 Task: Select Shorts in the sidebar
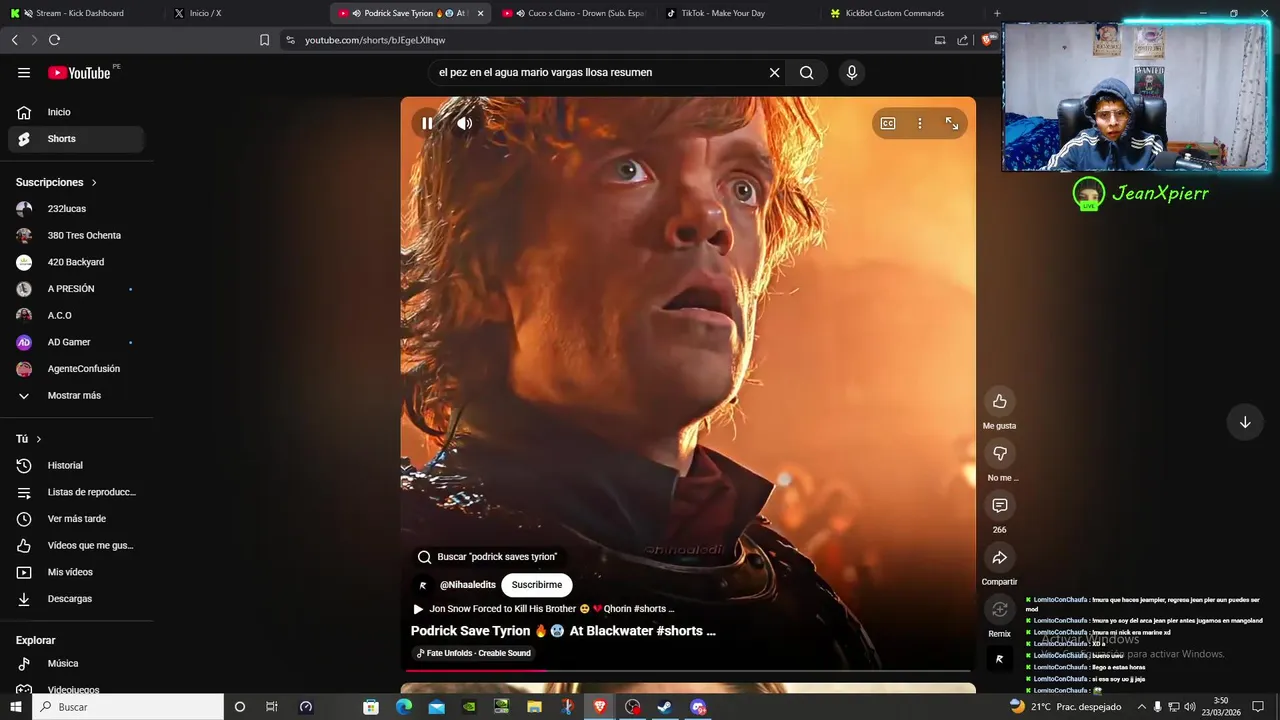[76, 139]
